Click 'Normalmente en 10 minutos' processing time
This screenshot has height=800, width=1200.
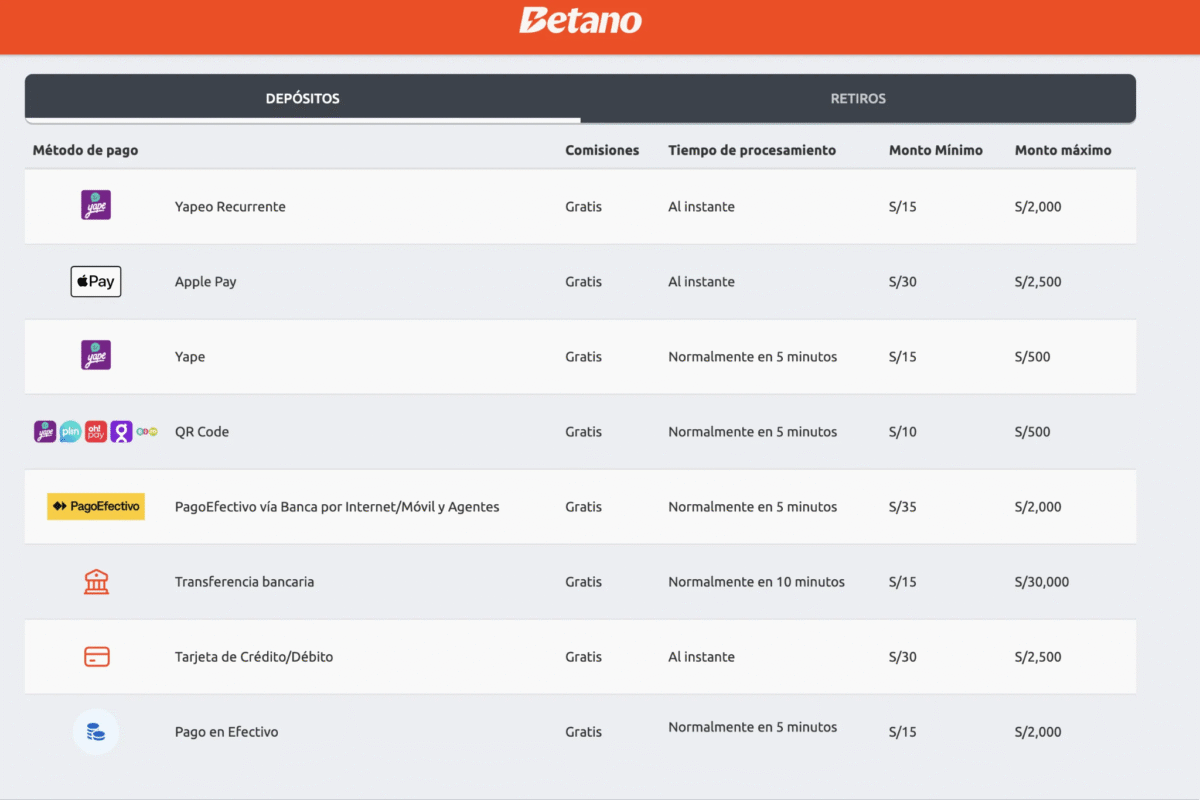click(757, 582)
